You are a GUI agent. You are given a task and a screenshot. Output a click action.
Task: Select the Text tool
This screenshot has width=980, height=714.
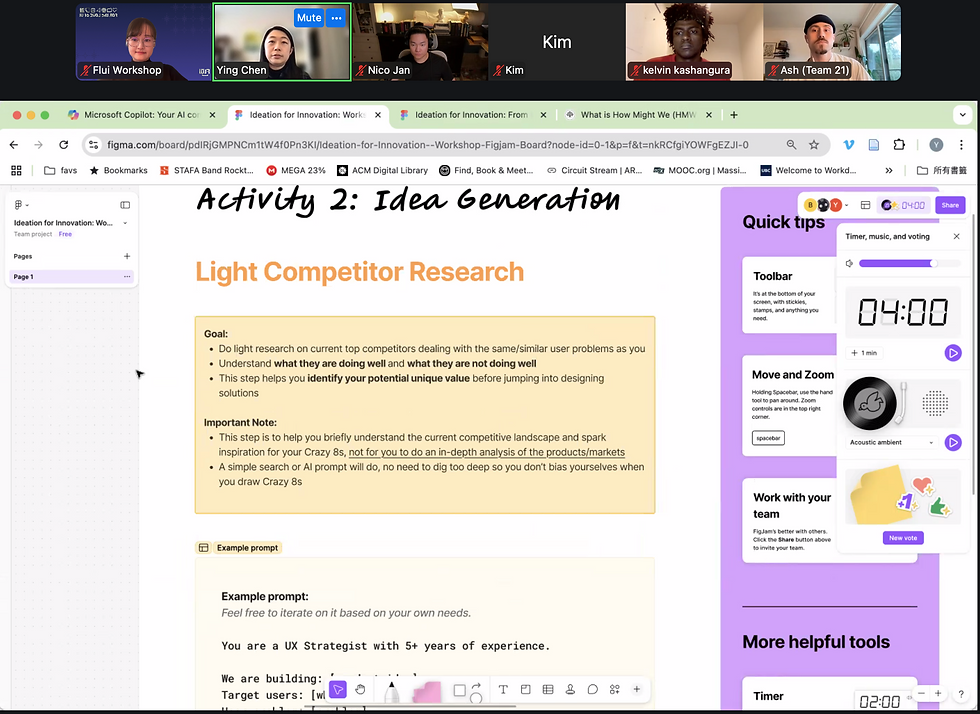click(x=503, y=689)
